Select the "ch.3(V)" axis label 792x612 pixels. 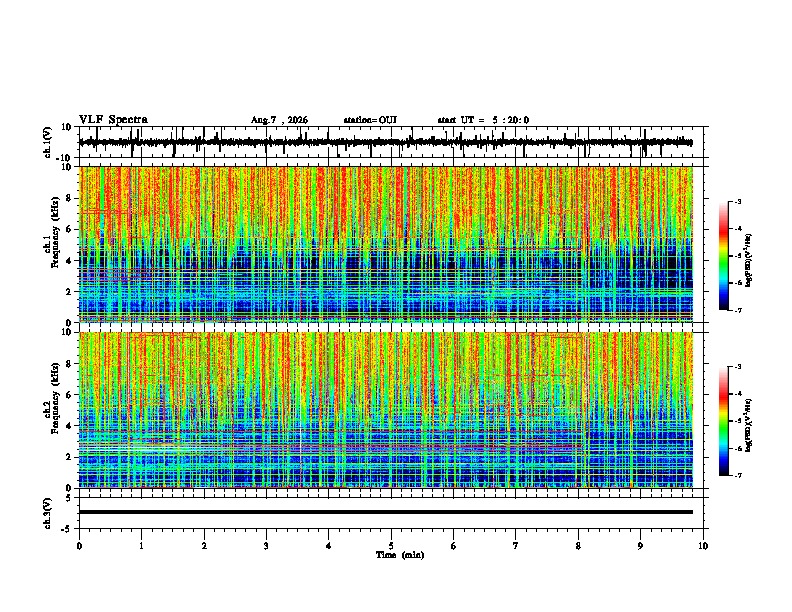(48, 514)
